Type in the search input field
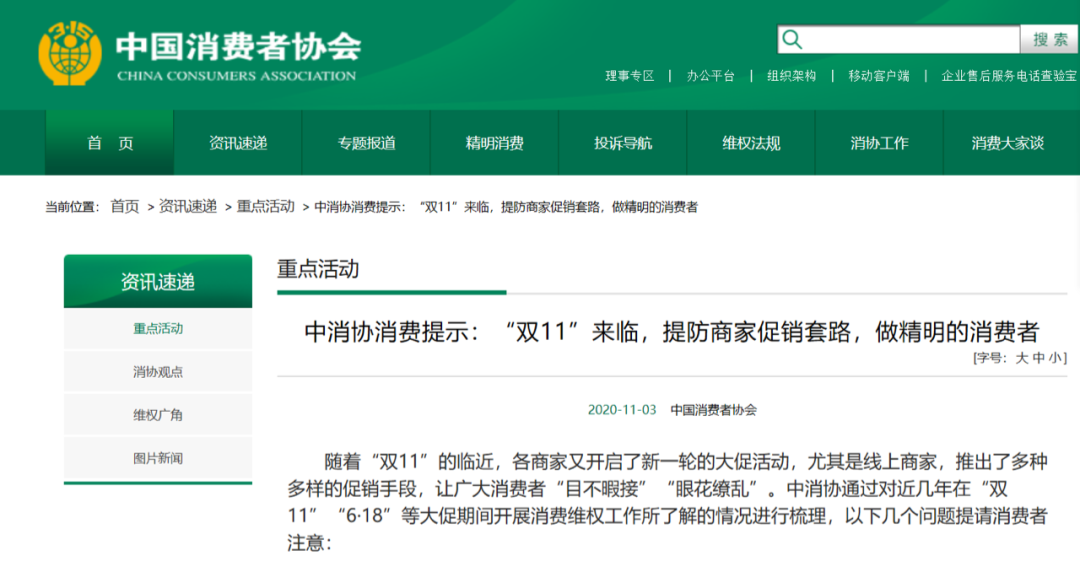Viewport: 1080px width, 567px height. (x=910, y=40)
